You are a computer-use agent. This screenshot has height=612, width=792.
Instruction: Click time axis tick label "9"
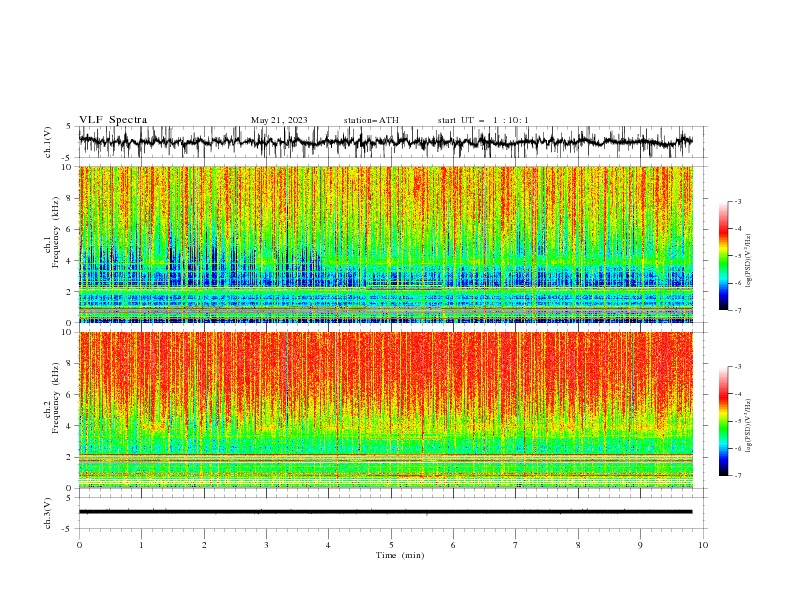click(640, 545)
